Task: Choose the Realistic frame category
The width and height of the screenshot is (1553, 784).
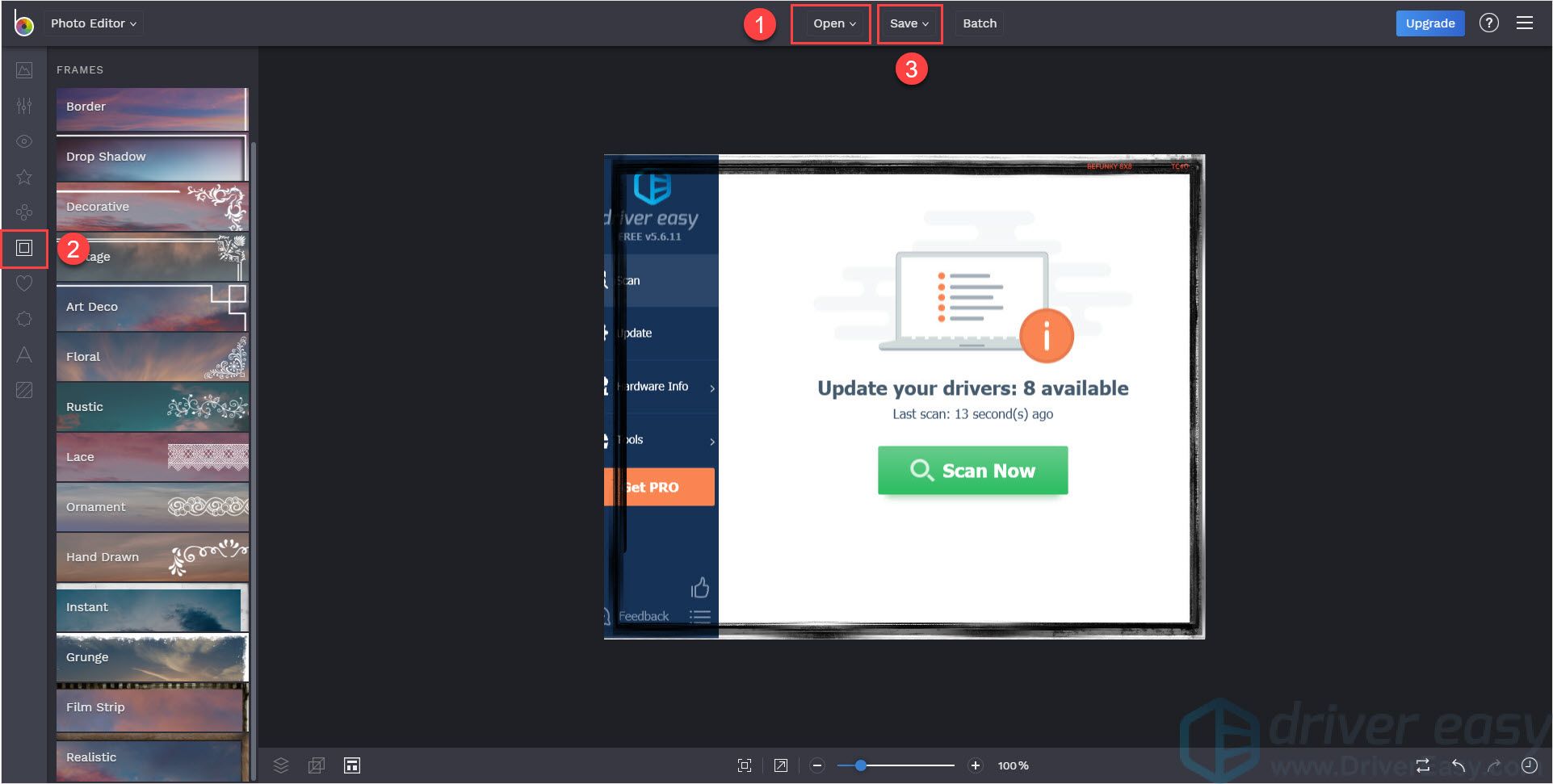Action: point(152,759)
